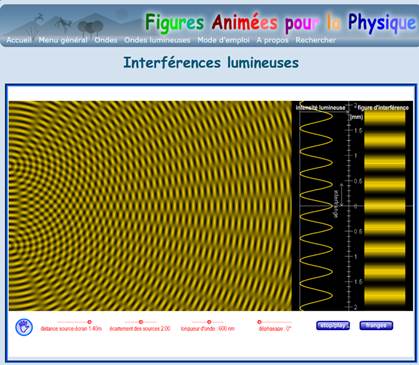Adjust the distance source-écran slider handle
Screen dimensions: 419x365
click(89, 322)
